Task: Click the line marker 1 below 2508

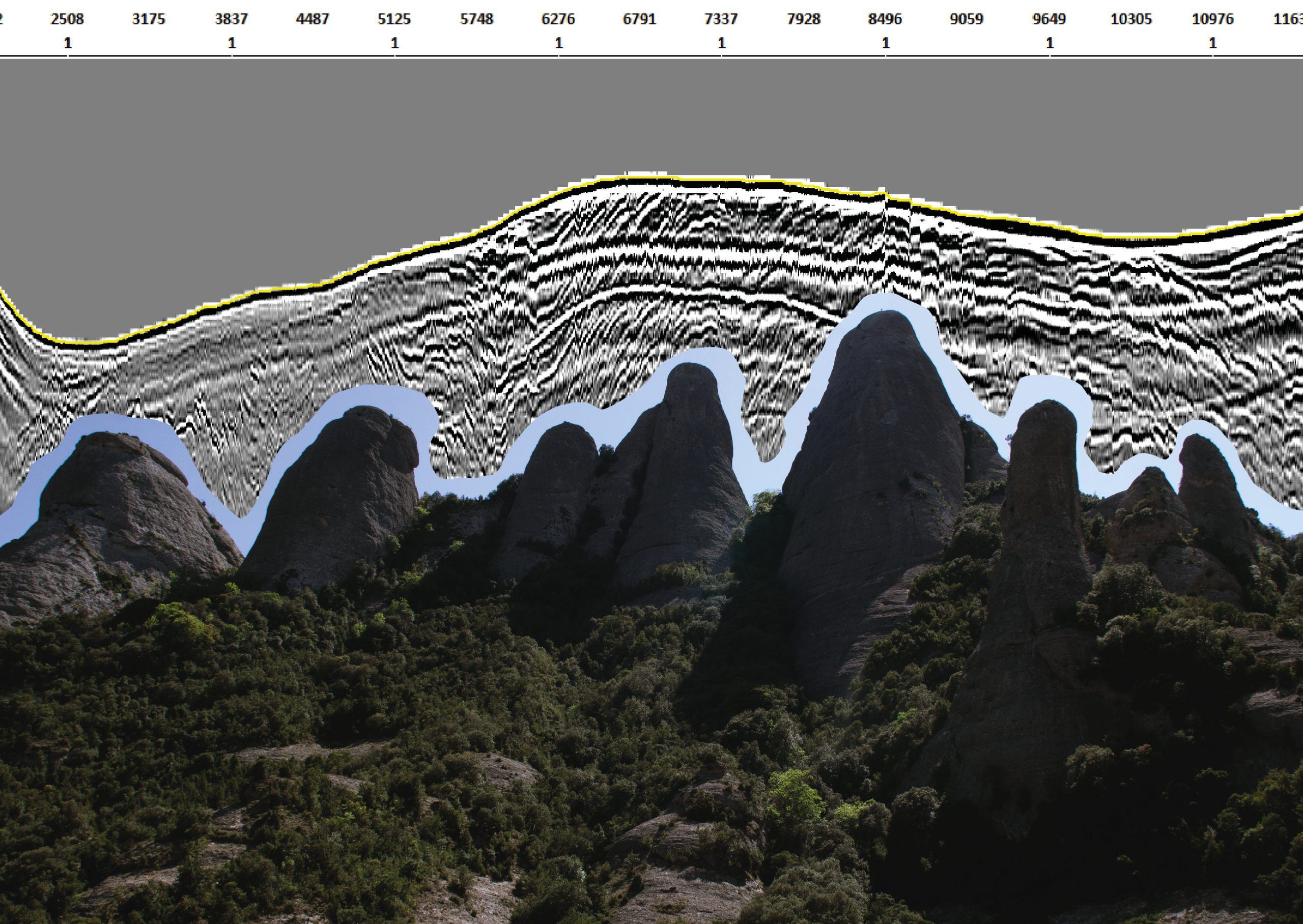Action: pyautogui.click(x=68, y=43)
